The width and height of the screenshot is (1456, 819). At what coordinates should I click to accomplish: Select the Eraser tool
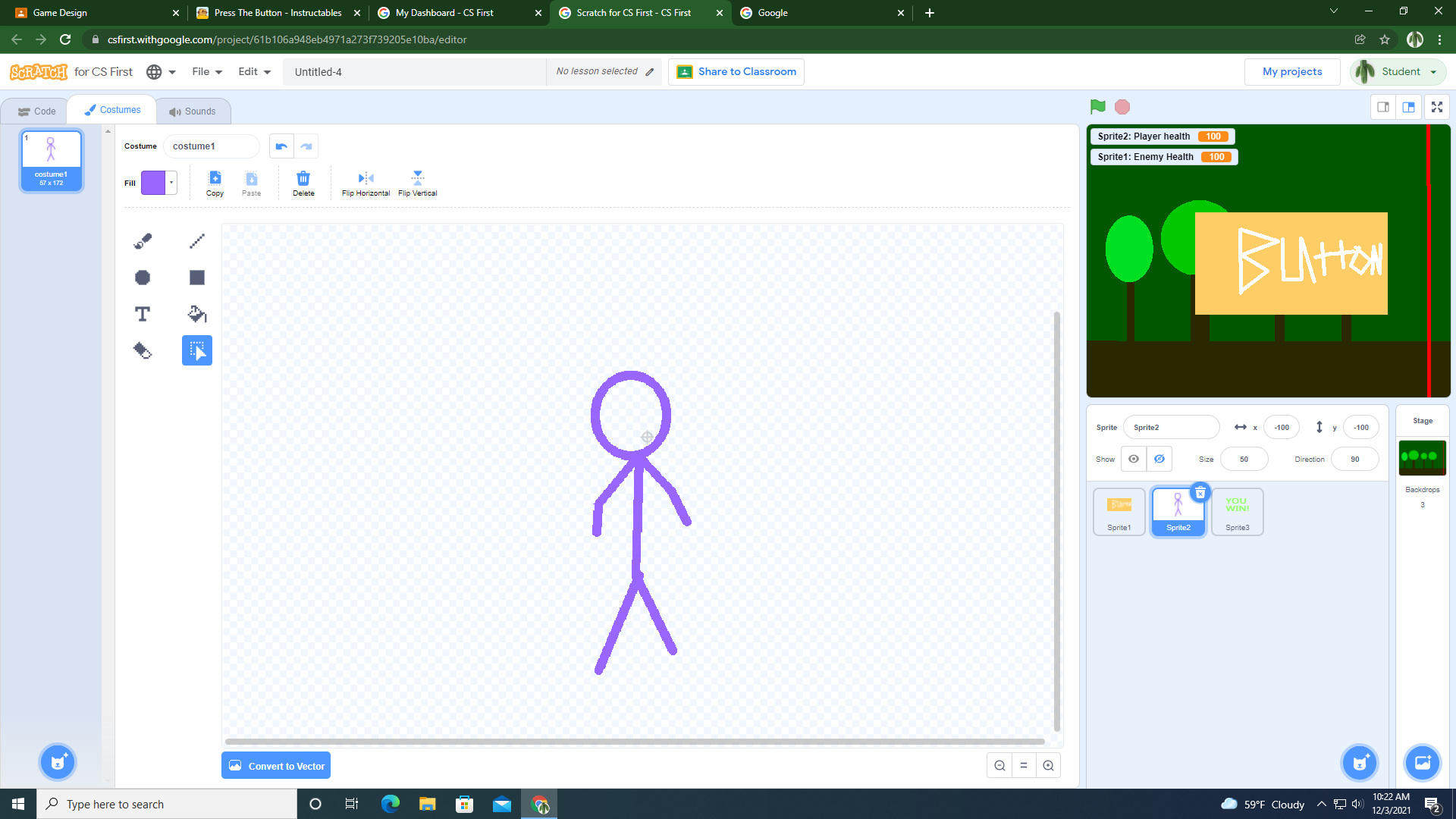pos(143,350)
